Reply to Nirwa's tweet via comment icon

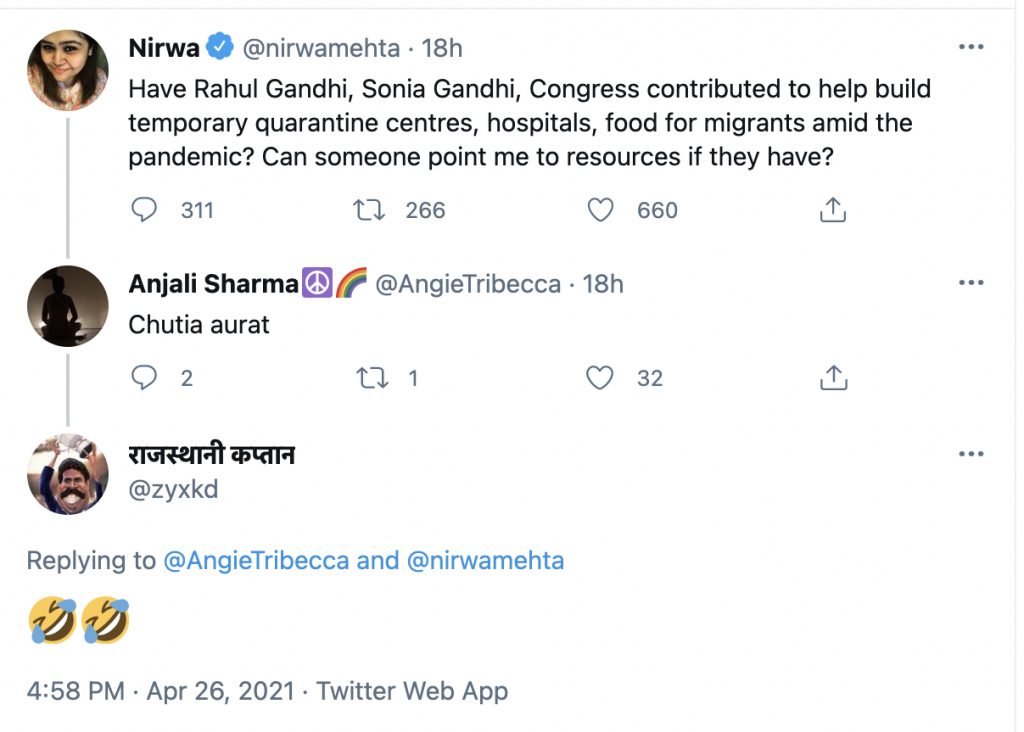(x=146, y=210)
